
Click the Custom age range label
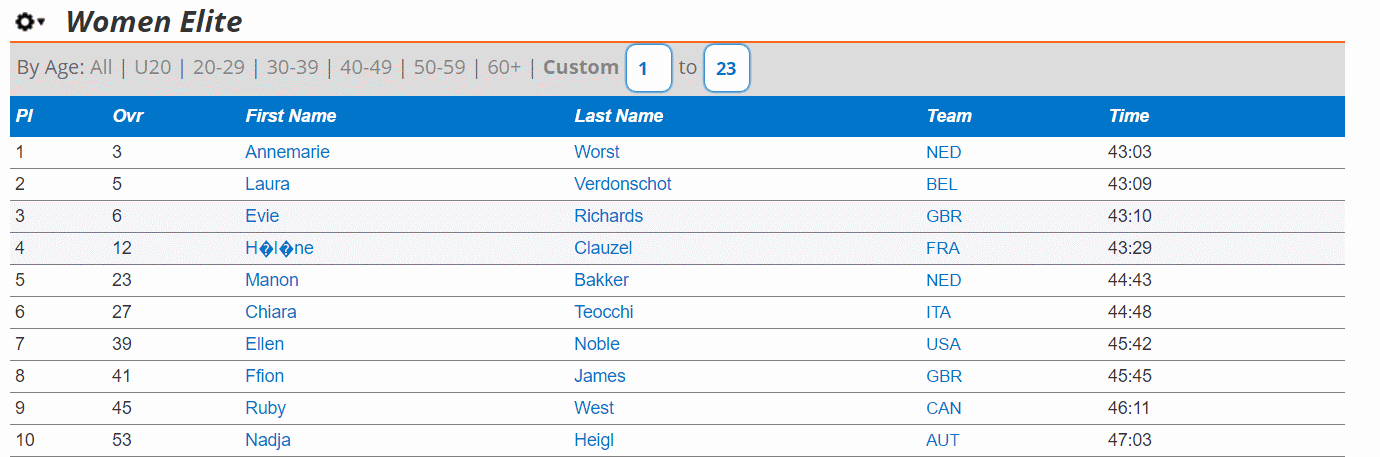click(581, 67)
